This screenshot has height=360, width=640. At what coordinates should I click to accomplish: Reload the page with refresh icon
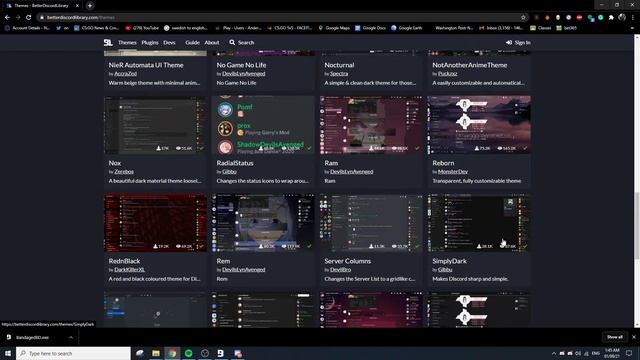point(28,18)
